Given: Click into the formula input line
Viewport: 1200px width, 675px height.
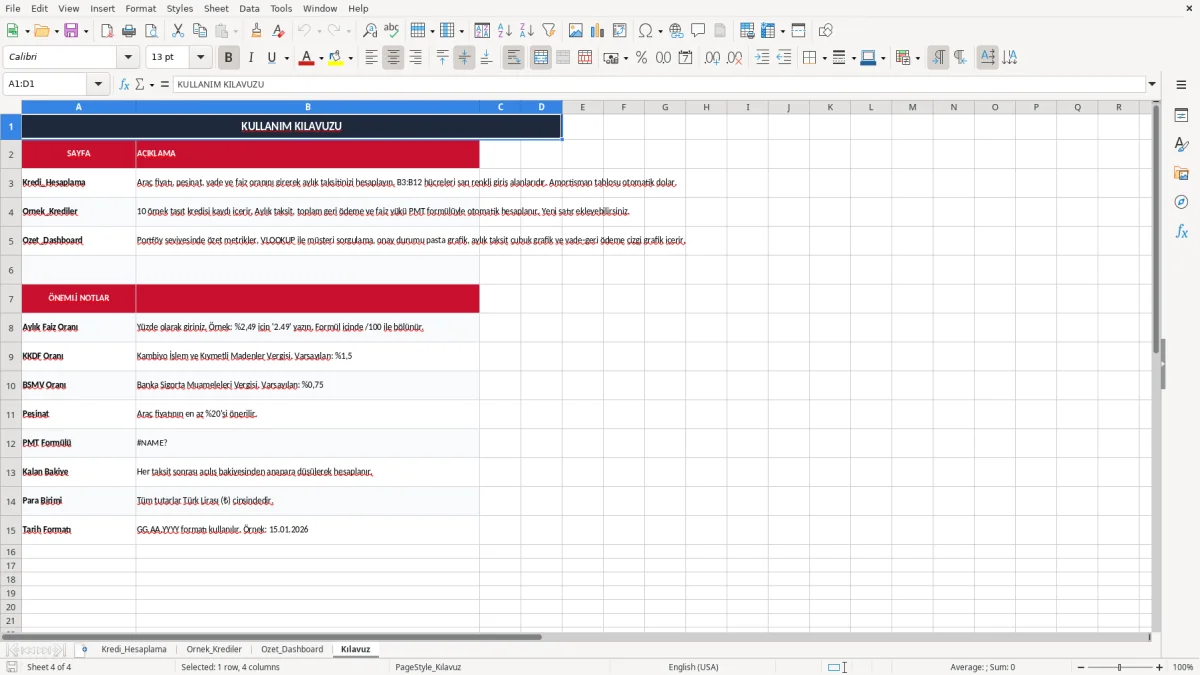Looking at the screenshot, I should [x=658, y=85].
